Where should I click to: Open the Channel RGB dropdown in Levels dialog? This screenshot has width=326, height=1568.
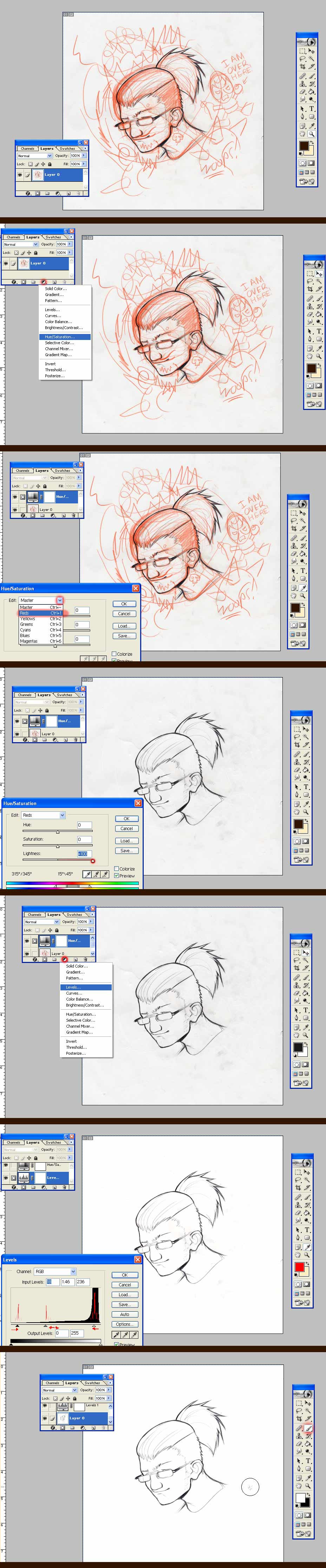coord(73,1272)
